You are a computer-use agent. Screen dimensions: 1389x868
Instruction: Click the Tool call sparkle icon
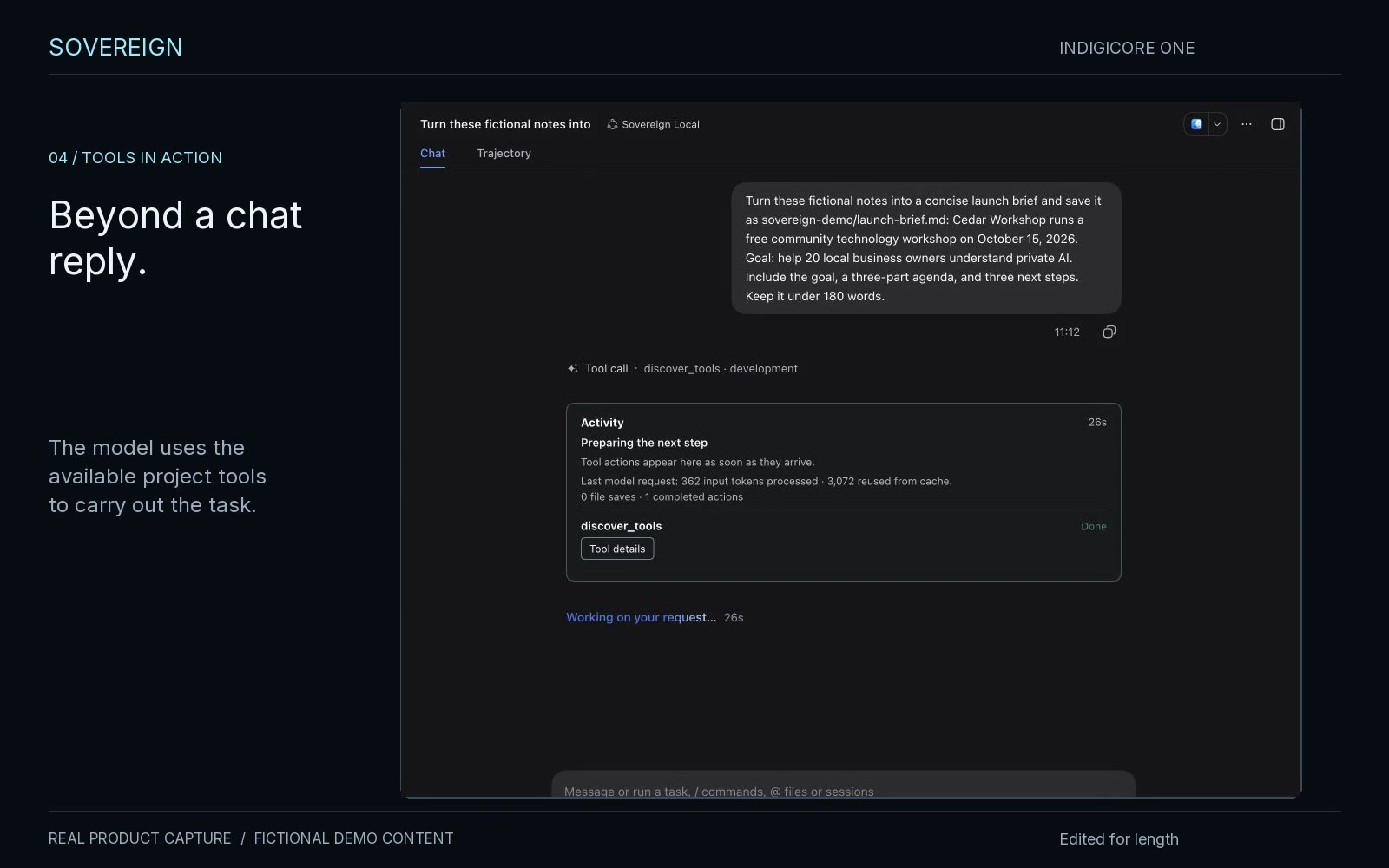[x=573, y=369]
